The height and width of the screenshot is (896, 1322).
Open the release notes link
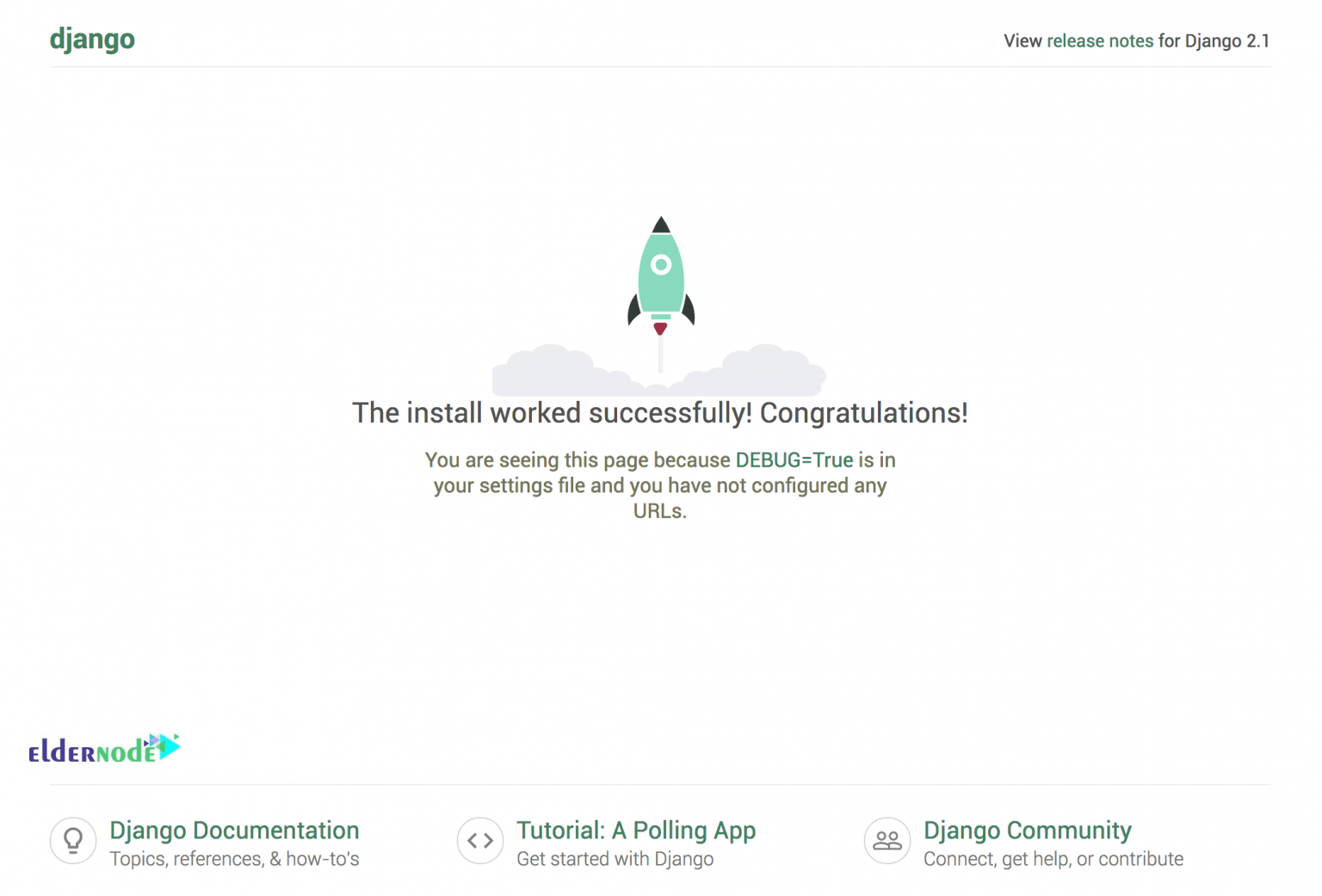click(1100, 40)
